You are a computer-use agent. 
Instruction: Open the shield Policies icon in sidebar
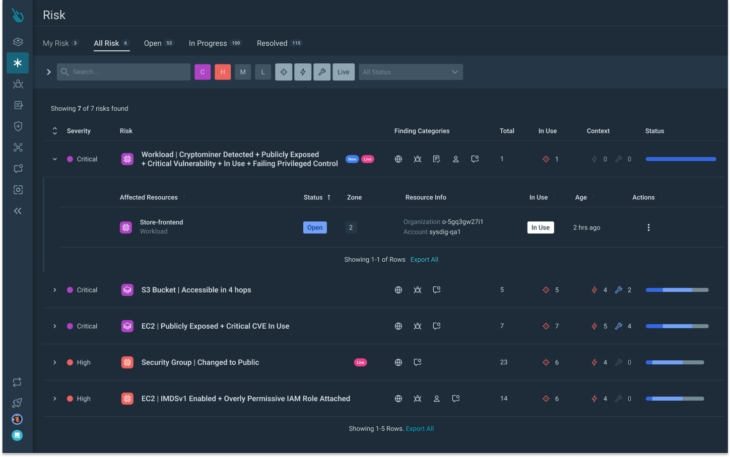point(18,126)
